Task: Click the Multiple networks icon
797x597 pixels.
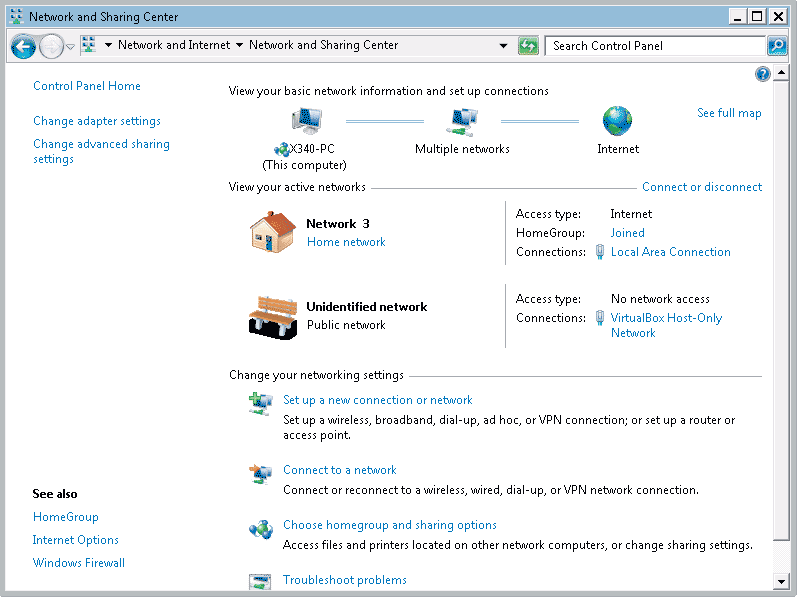Action: [461, 122]
